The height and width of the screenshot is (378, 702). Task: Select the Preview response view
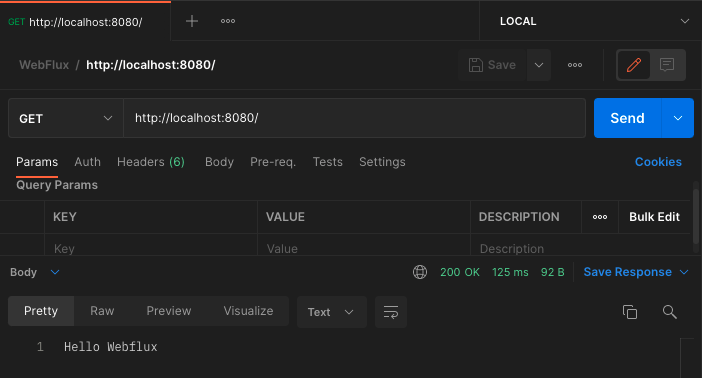point(169,311)
